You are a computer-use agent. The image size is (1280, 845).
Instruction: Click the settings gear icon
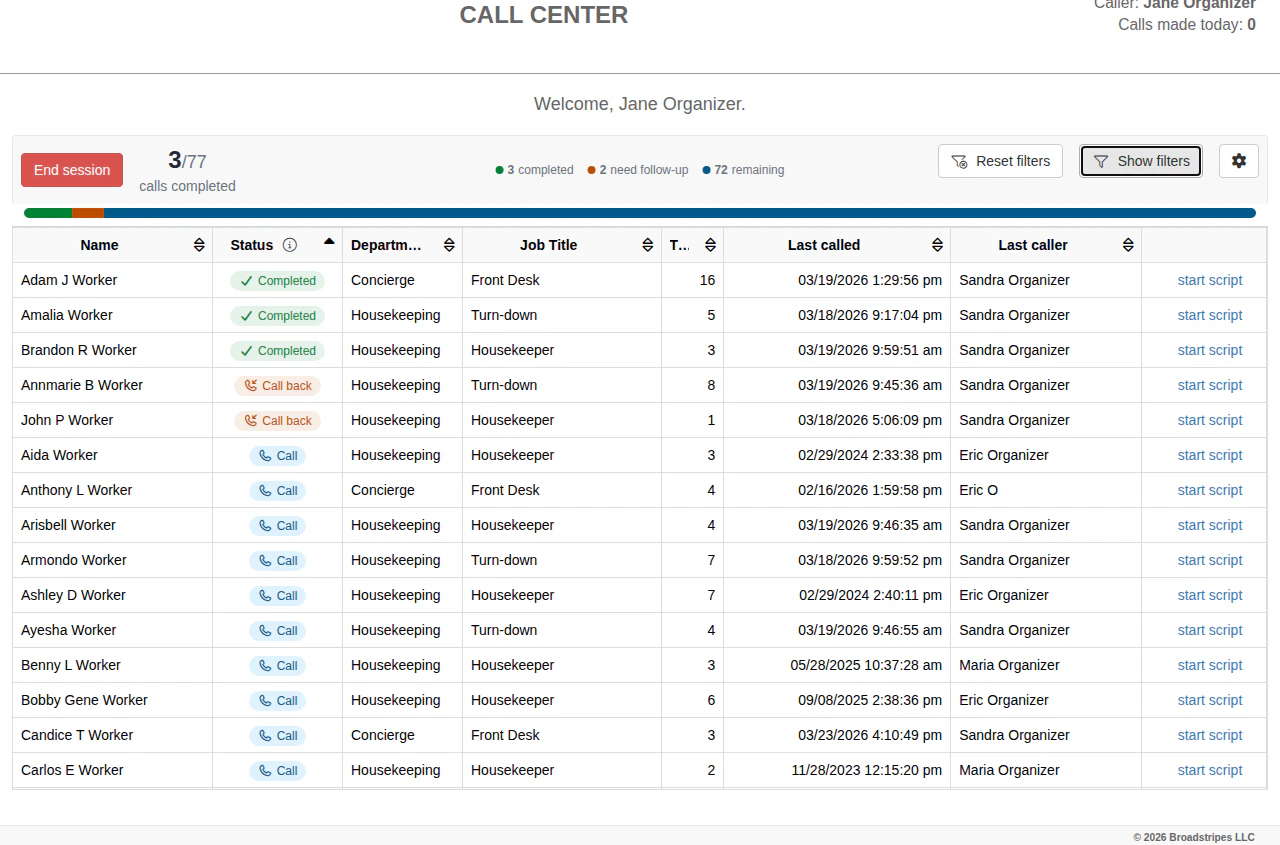[x=1239, y=161]
